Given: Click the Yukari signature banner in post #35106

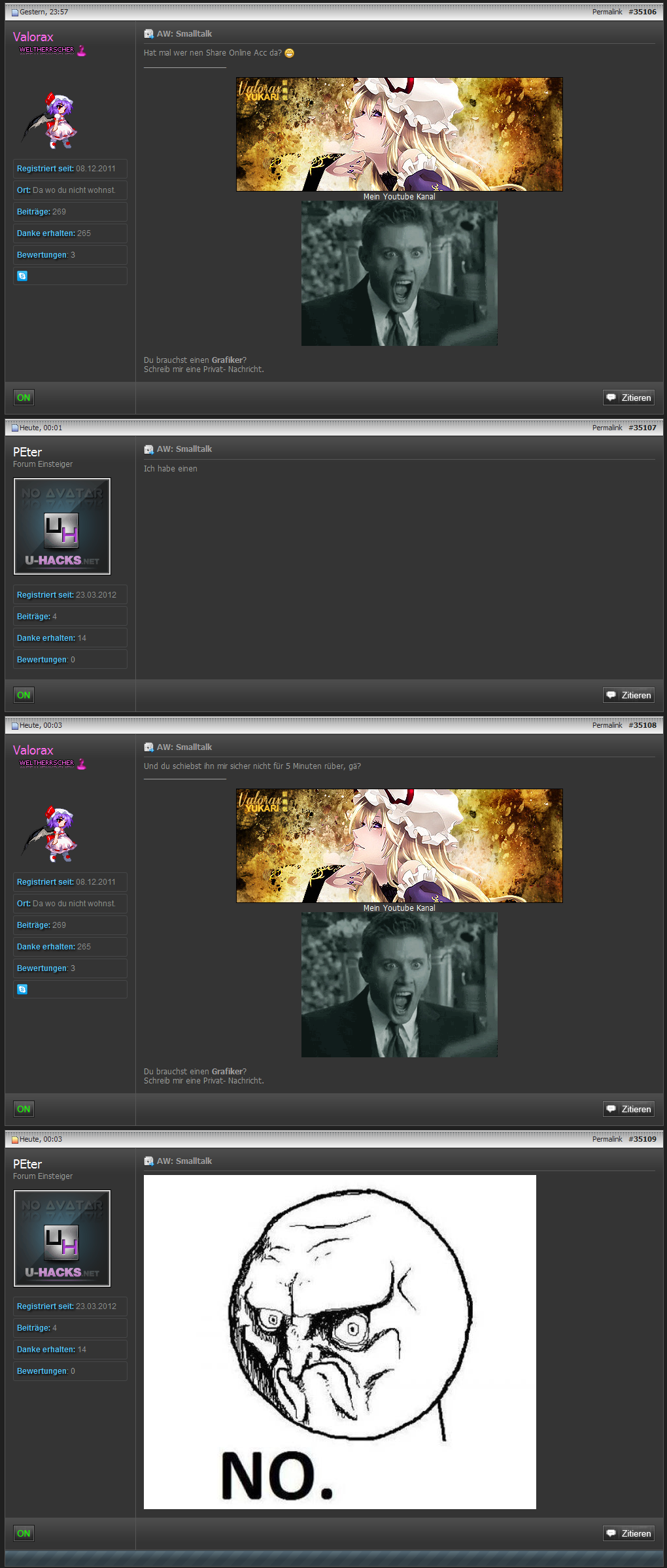Looking at the screenshot, I should 399,135.
